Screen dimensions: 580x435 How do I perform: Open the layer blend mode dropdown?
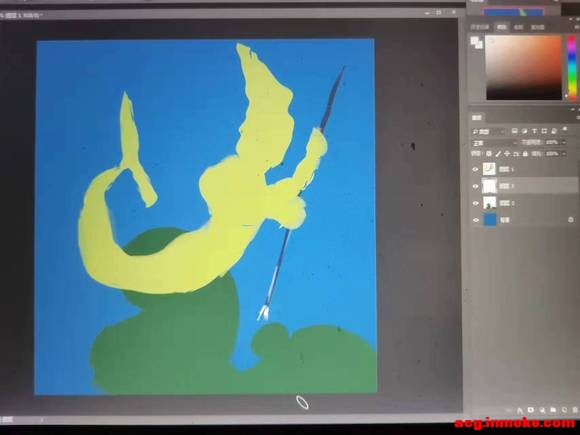[x=495, y=143]
